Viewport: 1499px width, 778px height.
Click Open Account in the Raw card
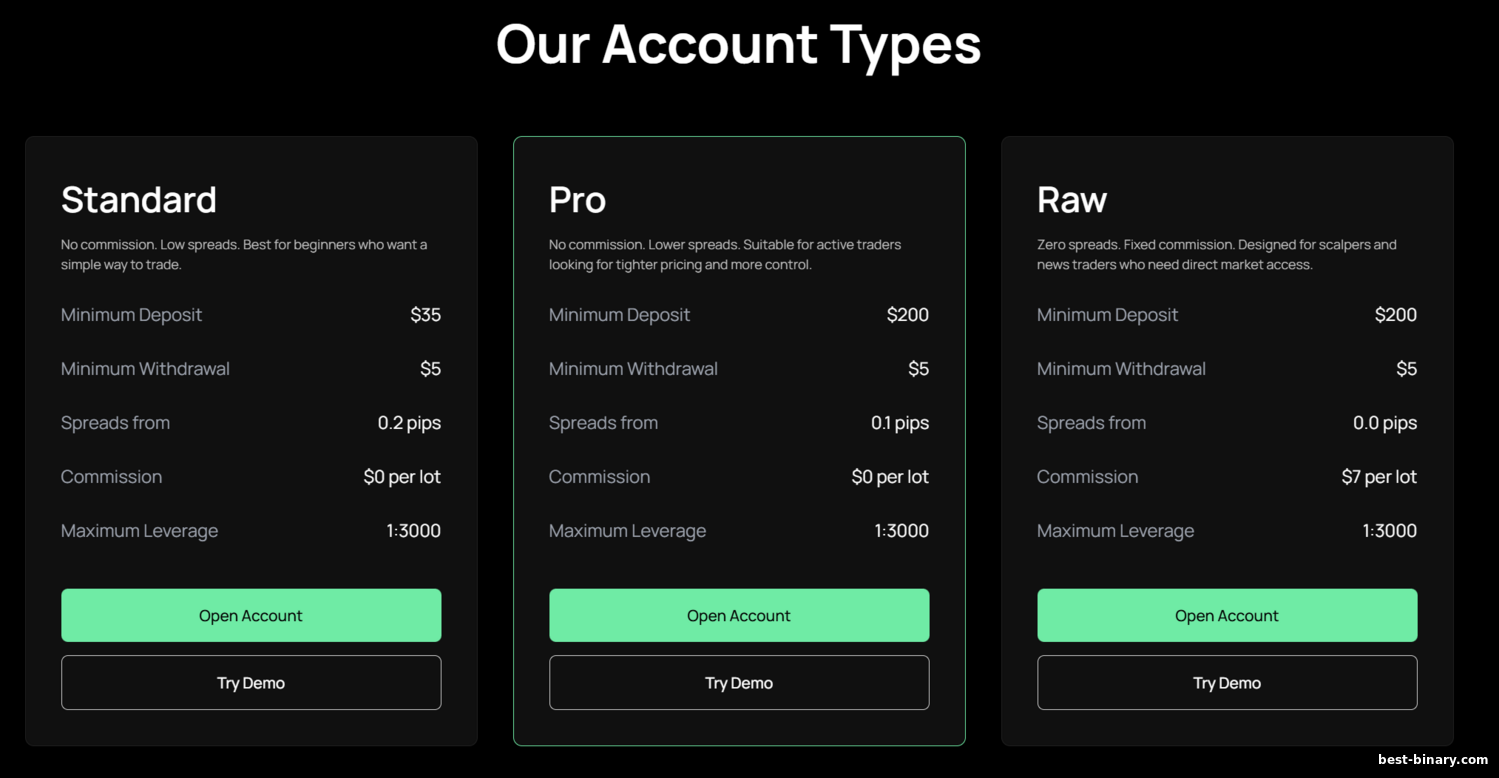[1226, 615]
